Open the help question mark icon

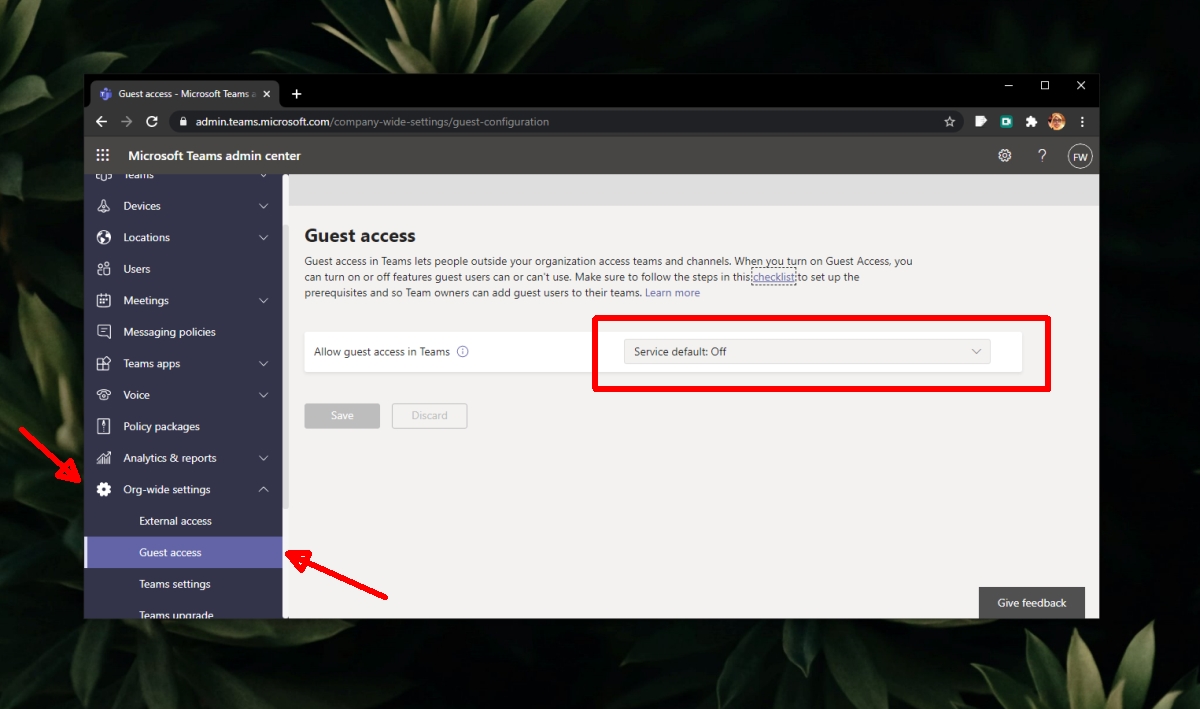click(x=1042, y=155)
